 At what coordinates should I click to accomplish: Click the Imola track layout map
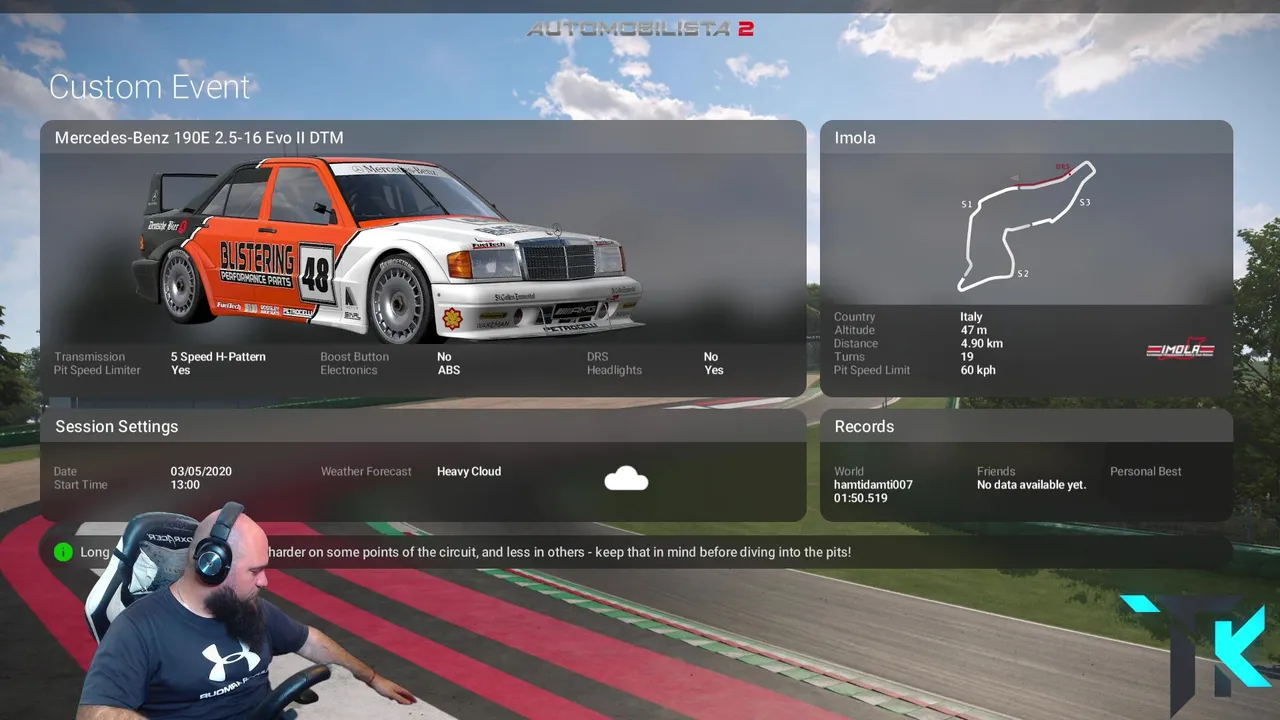tap(1025, 226)
